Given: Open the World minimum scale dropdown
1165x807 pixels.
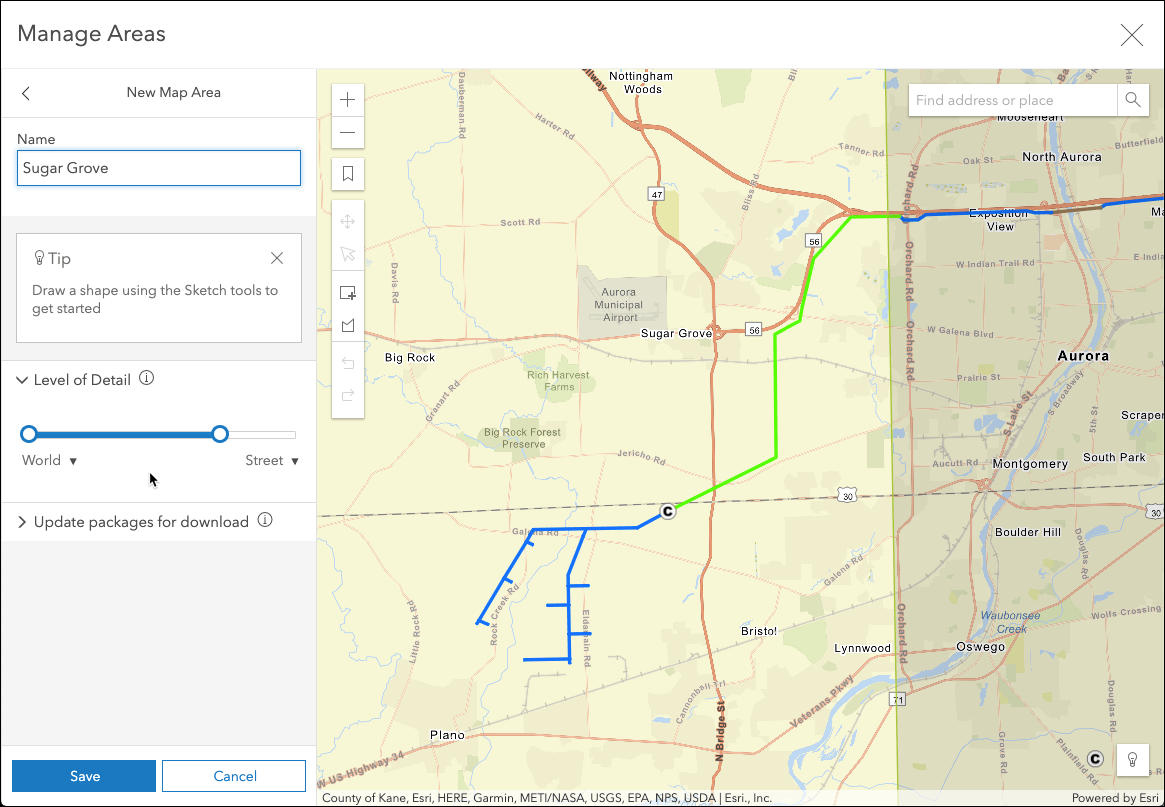Looking at the screenshot, I should click(50, 461).
